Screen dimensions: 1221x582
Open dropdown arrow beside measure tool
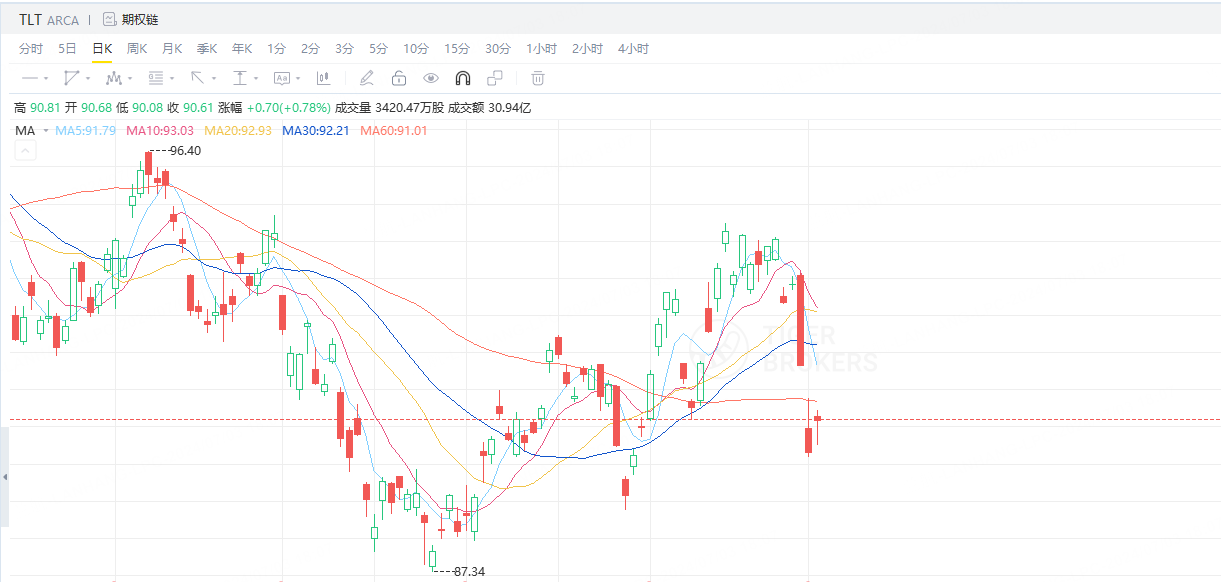click(x=256, y=79)
